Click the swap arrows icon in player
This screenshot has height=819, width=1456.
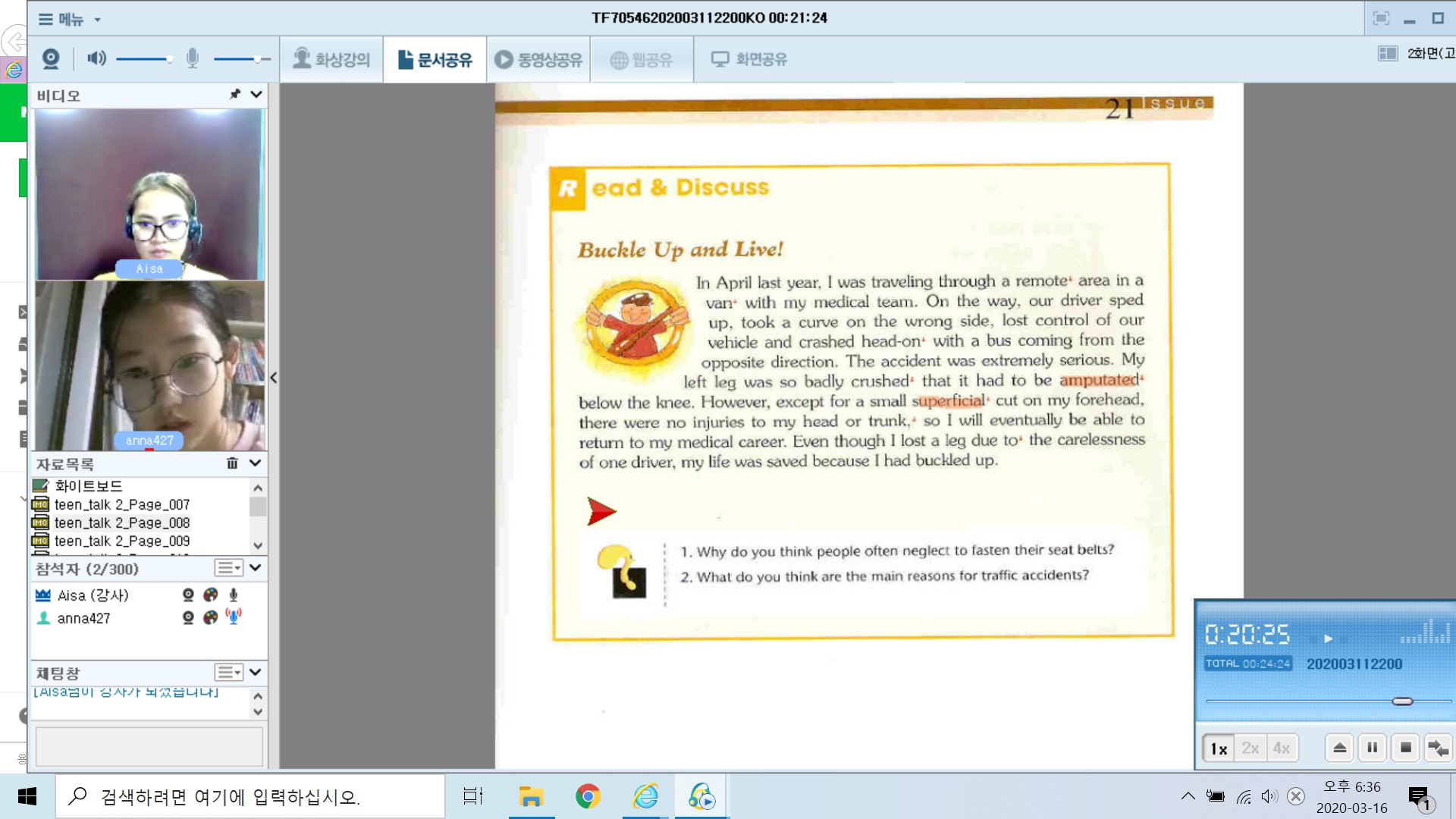(1438, 748)
